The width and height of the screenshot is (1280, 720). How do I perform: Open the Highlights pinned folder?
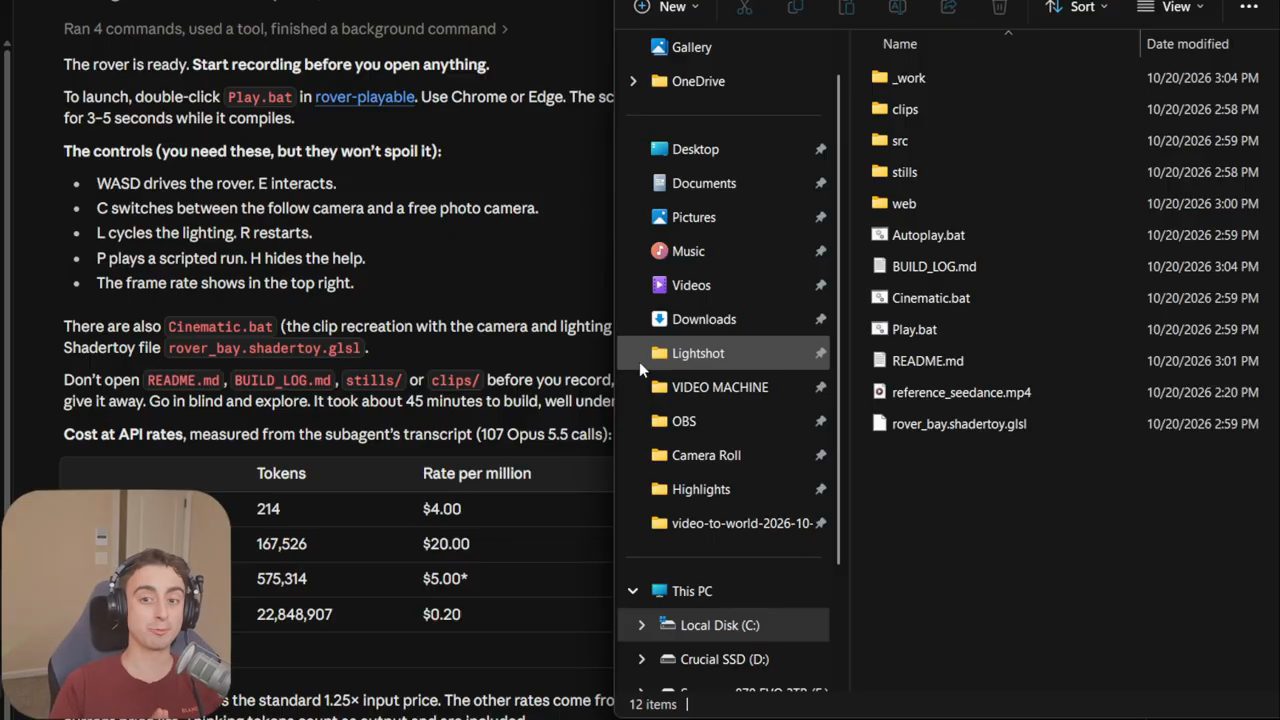[701, 489]
